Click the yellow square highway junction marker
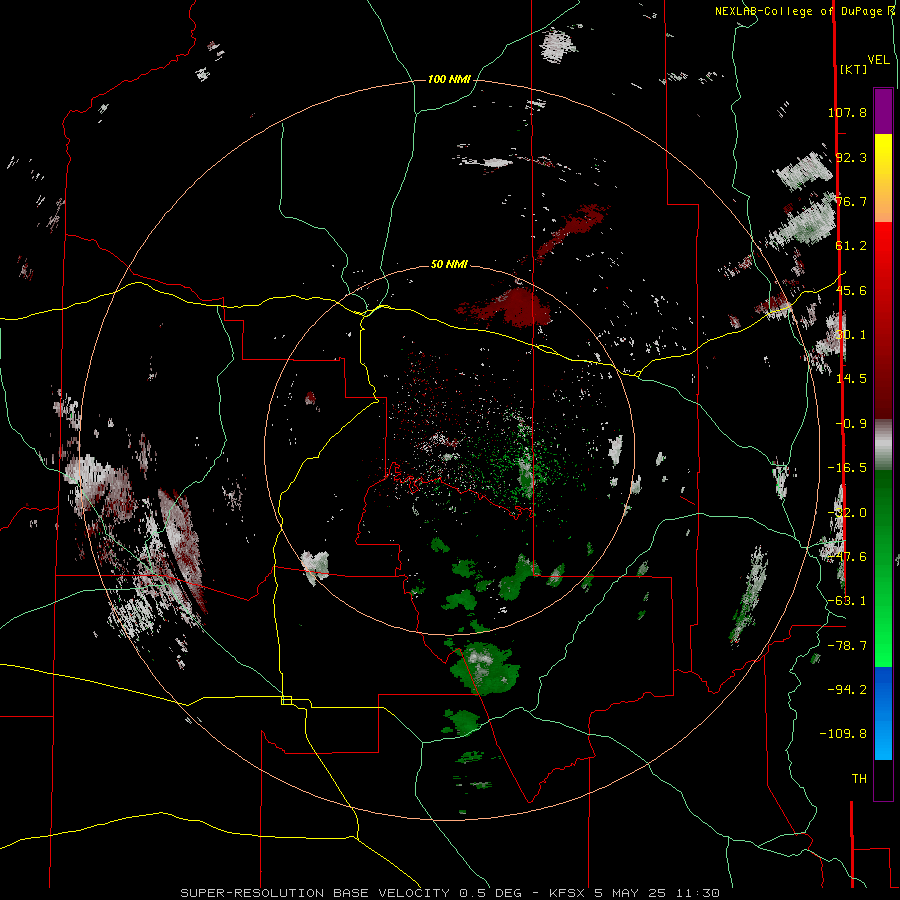Screen dimensions: 900x900 (x=286, y=700)
